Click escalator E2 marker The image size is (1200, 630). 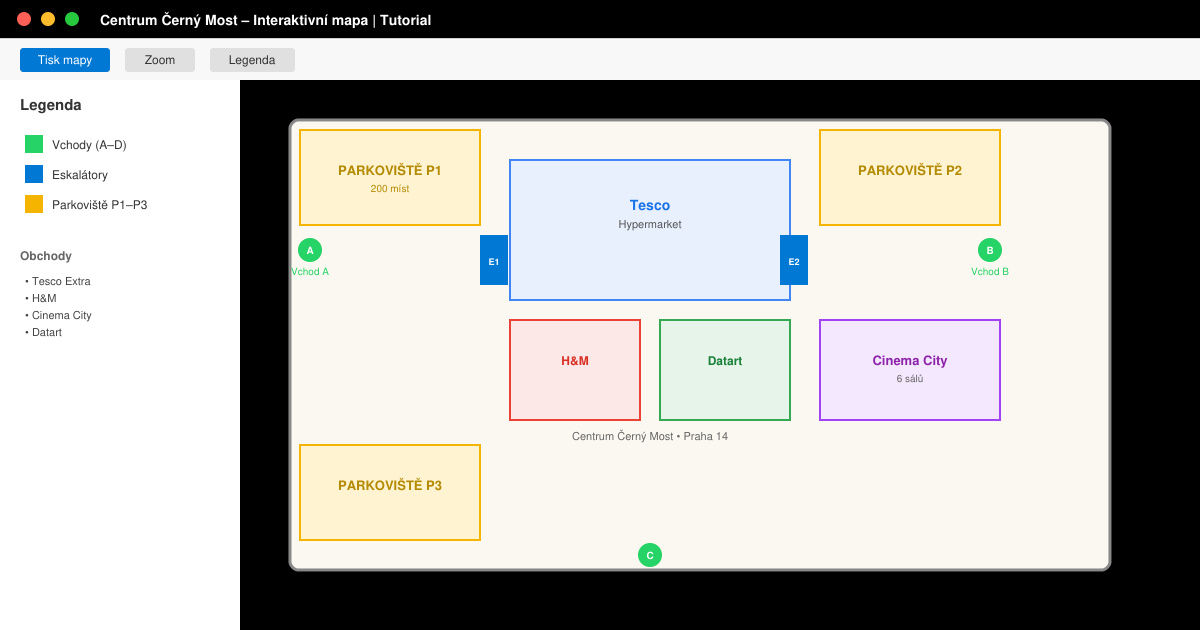click(794, 260)
